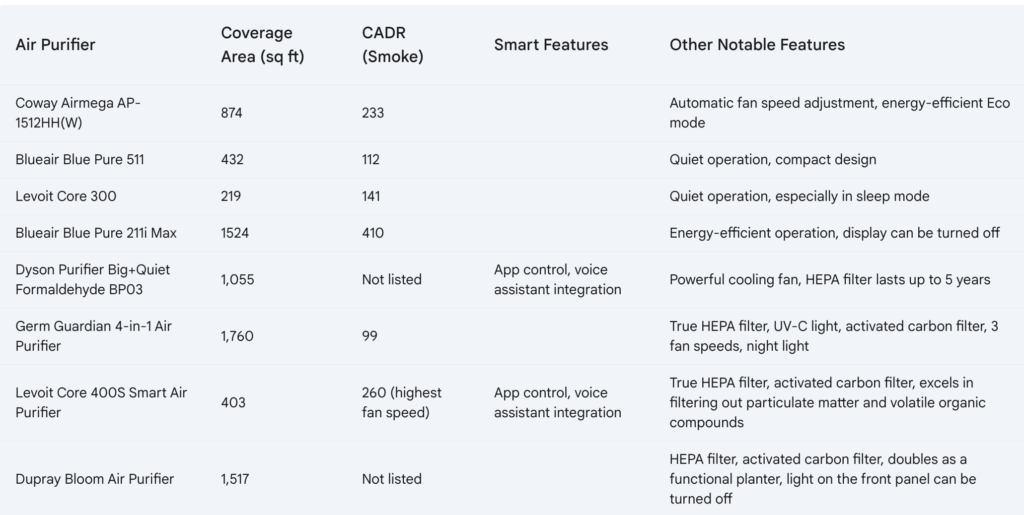Click Dyson's "App control, voice assistant integration" cell
This screenshot has width=1024, height=515.
[557, 279]
